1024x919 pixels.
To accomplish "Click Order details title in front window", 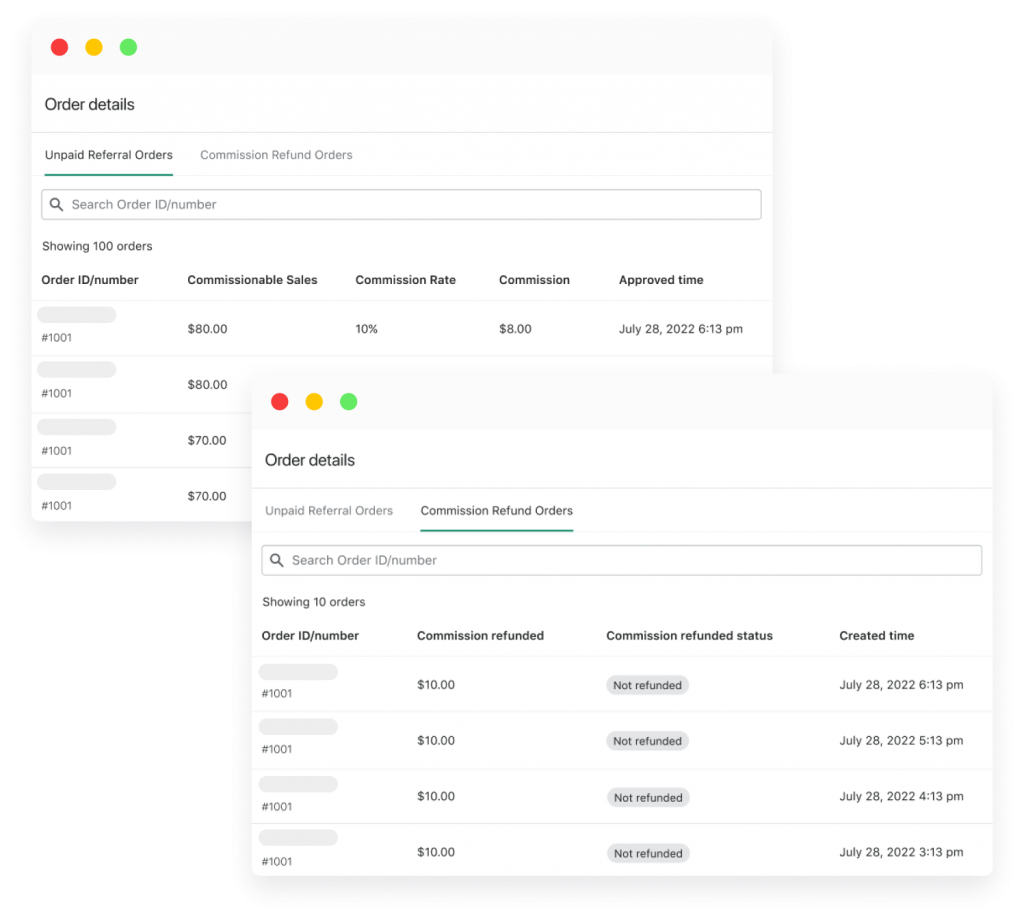I will (310, 460).
